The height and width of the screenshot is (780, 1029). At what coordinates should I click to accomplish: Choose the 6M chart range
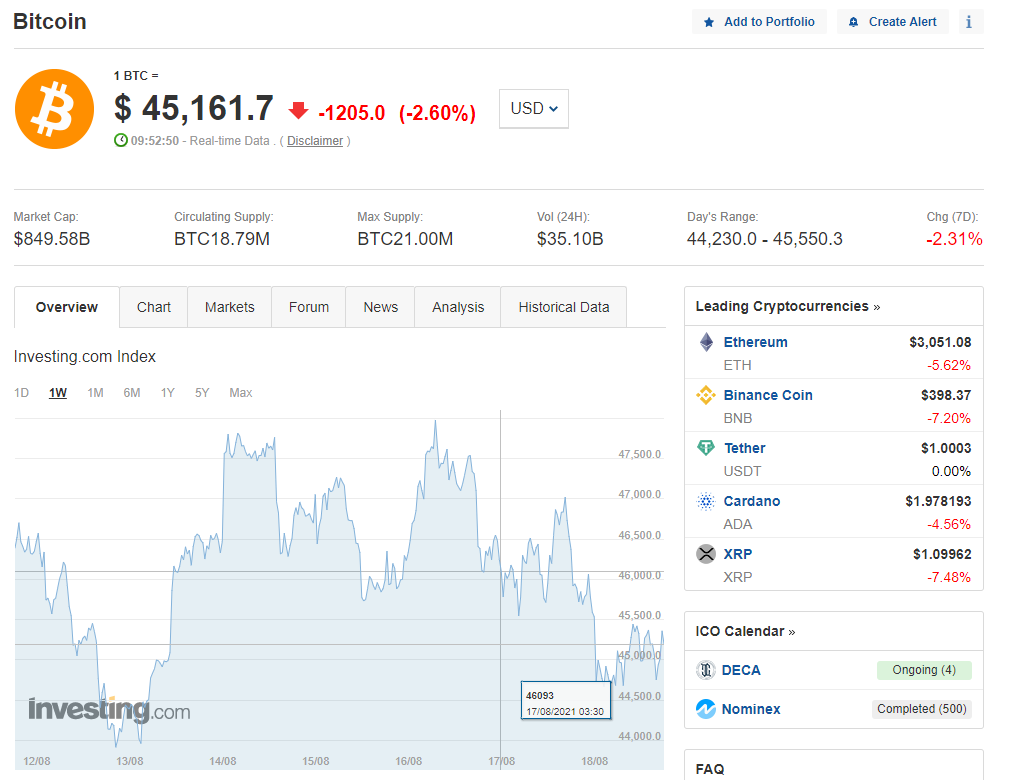click(x=132, y=393)
